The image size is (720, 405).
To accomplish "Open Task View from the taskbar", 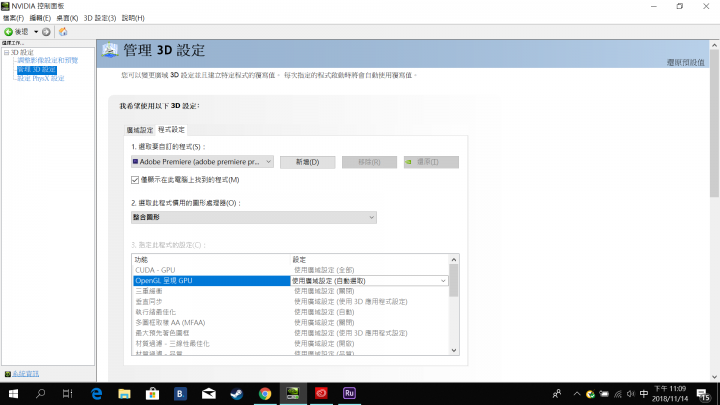I will click(x=68, y=394).
